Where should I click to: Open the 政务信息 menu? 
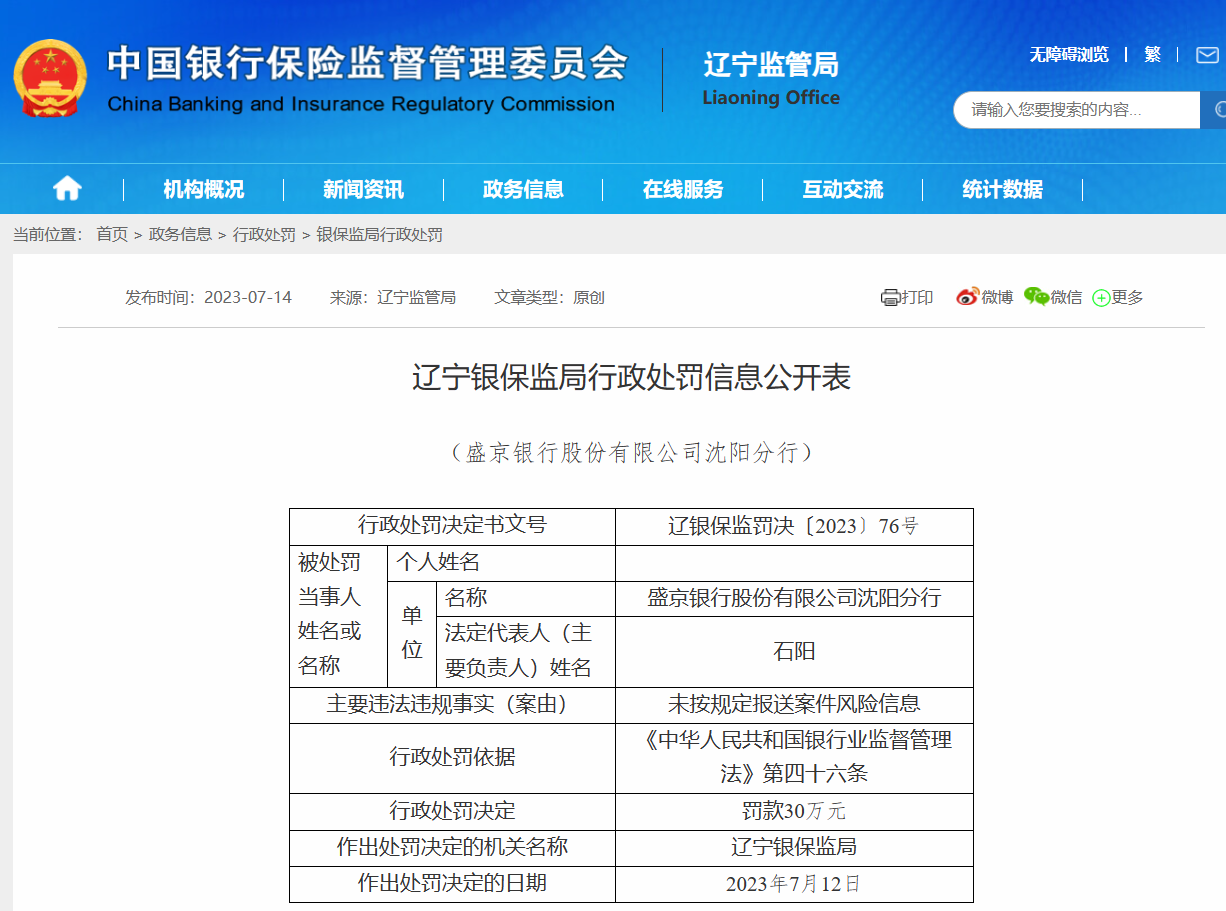(523, 189)
